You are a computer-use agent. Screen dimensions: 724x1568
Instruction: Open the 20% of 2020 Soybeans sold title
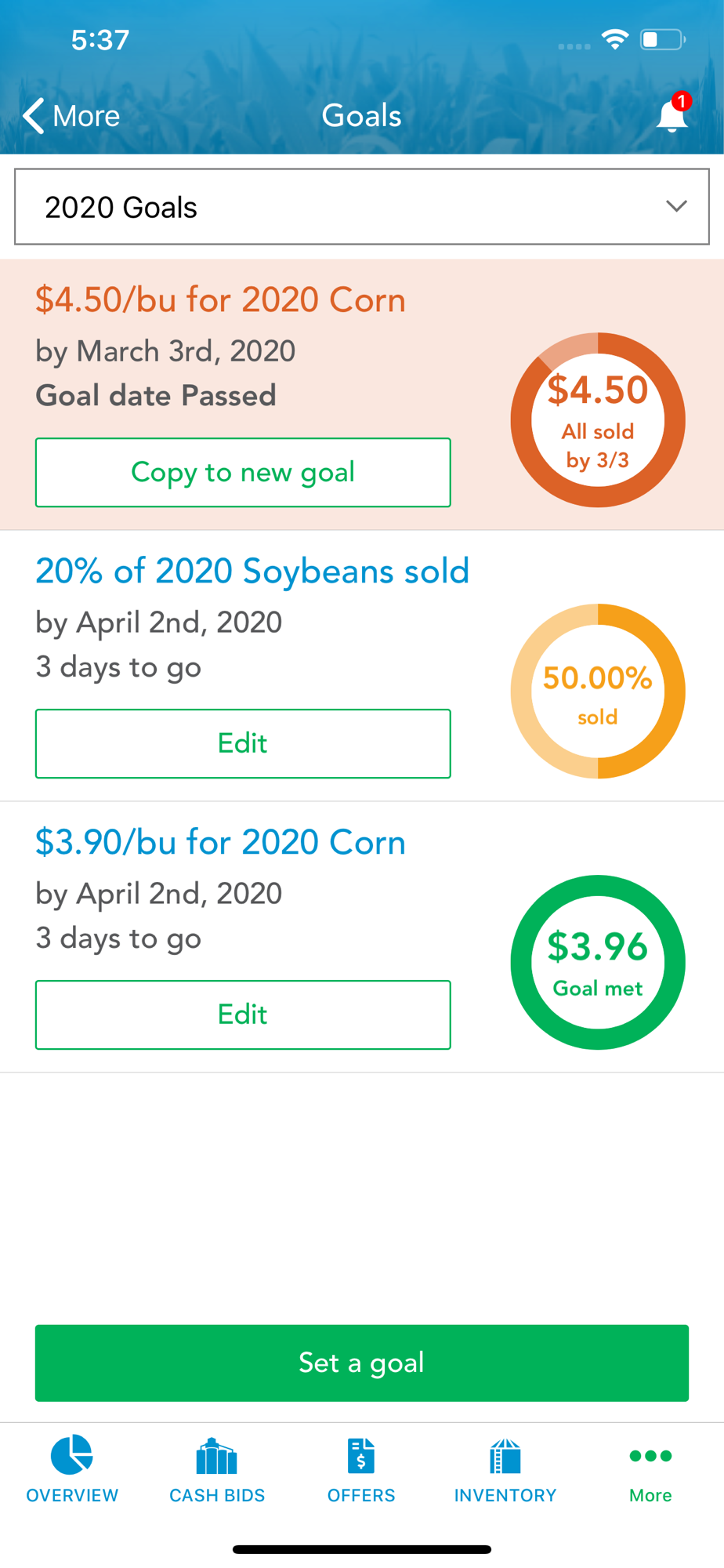point(252,571)
